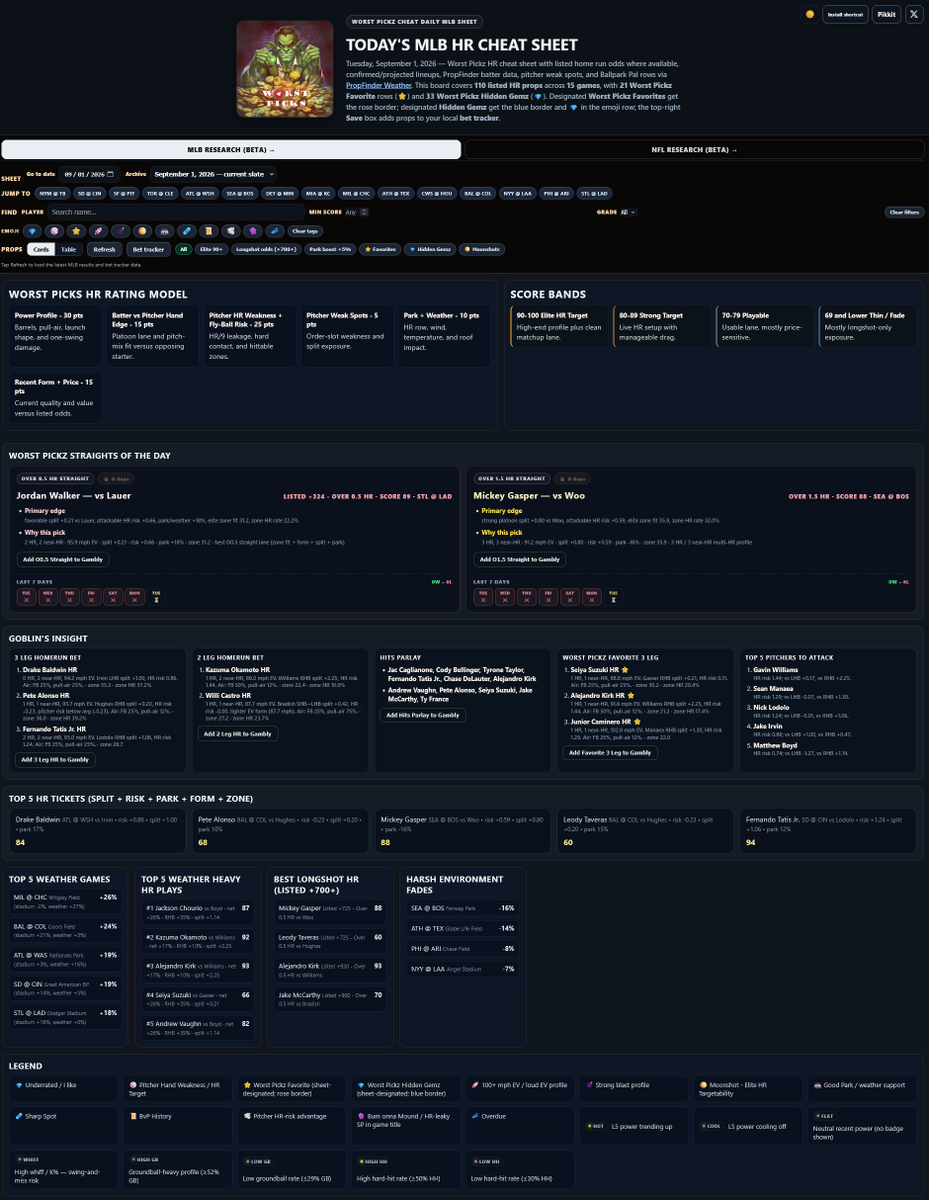Filter by Sharp Spot emoji tag
This screenshot has width=929, height=1200.
(185, 230)
